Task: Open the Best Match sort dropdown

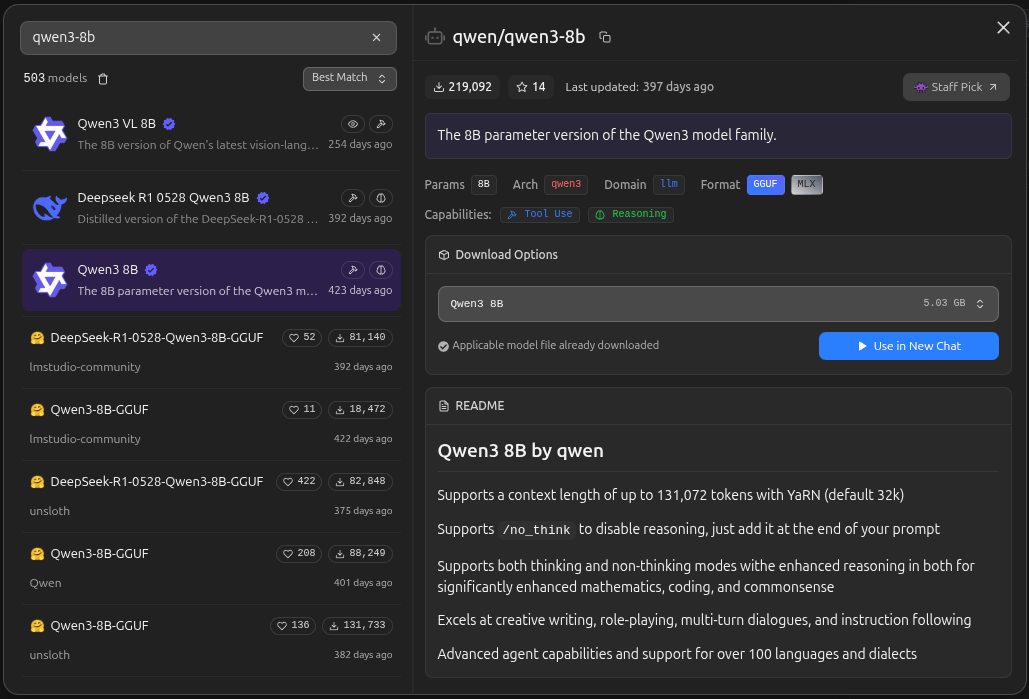Action: (x=350, y=79)
